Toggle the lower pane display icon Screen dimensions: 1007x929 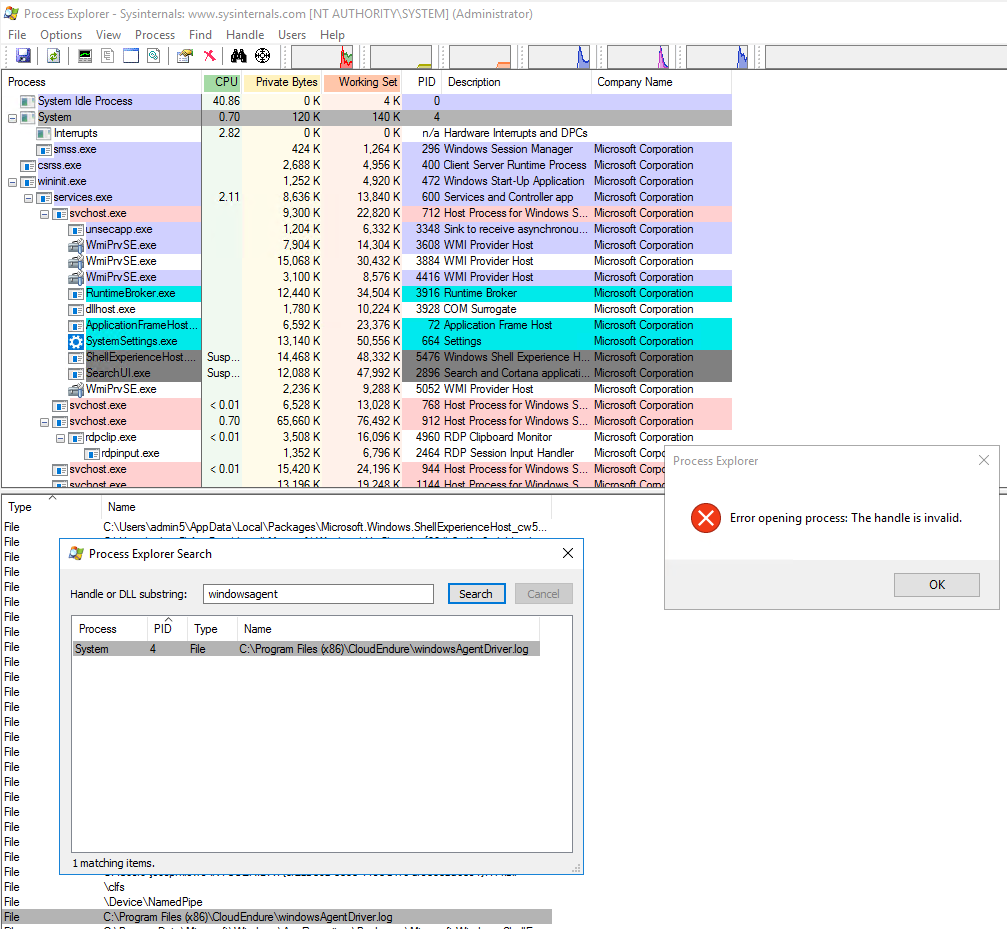coord(131,56)
